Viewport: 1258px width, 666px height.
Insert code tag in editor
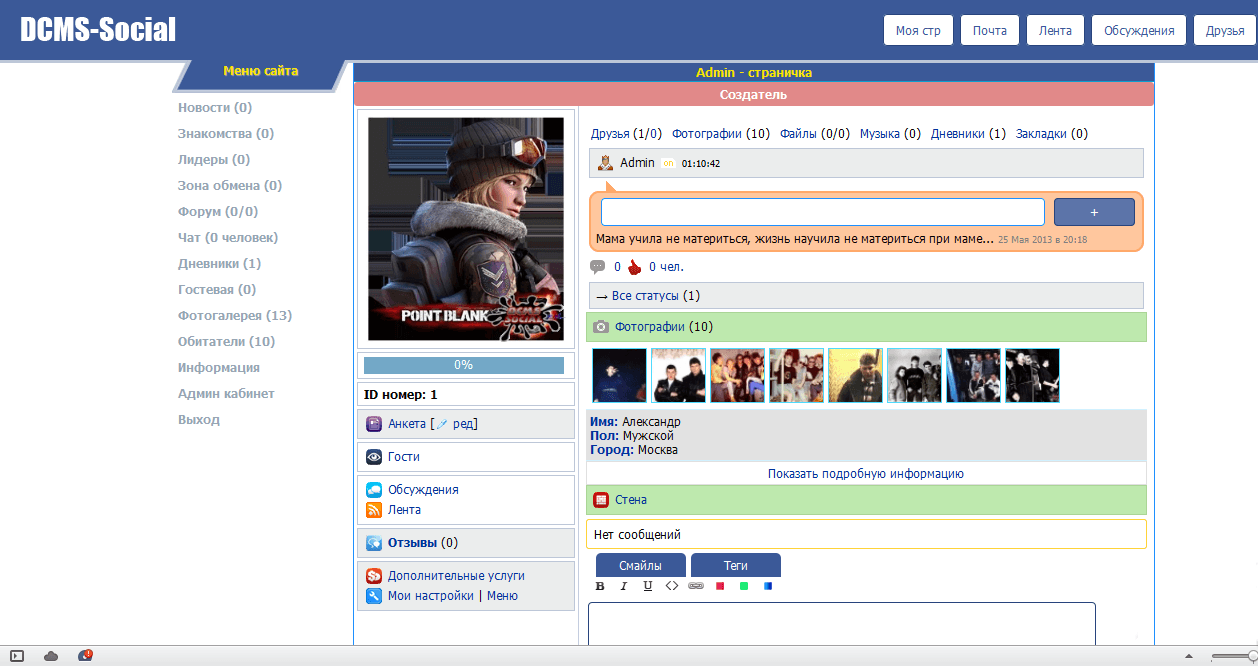coord(672,586)
